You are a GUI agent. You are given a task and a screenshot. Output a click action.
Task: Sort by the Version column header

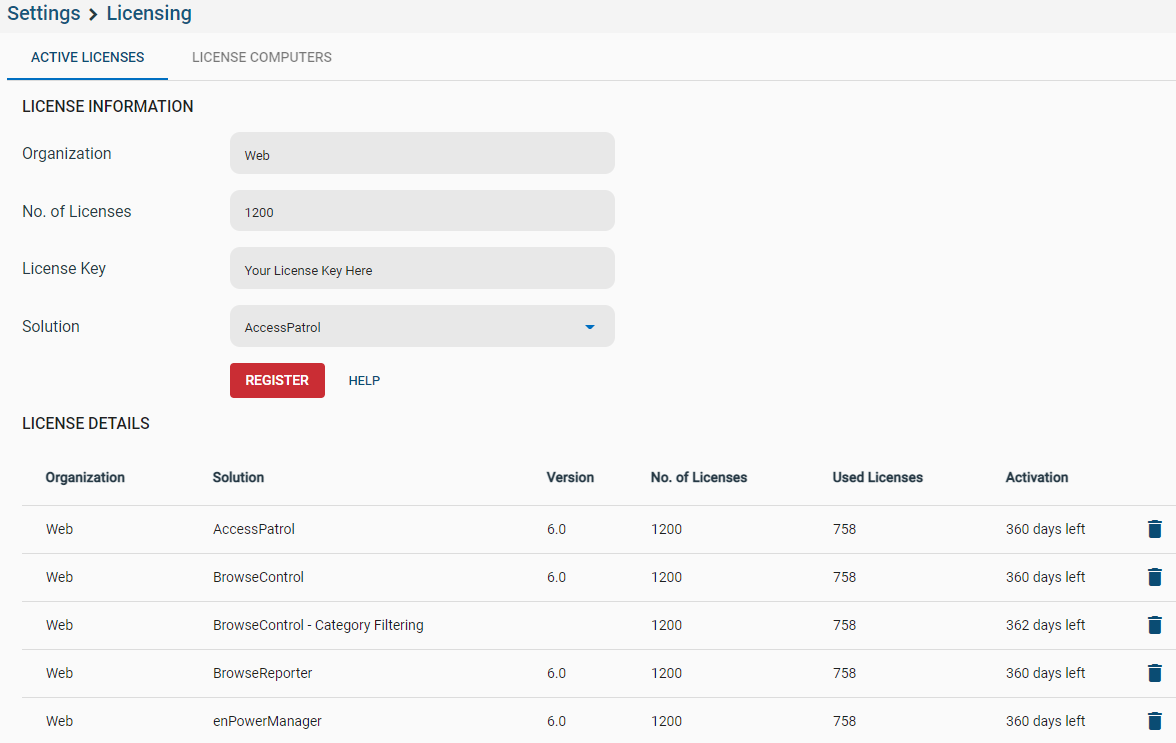tap(570, 478)
